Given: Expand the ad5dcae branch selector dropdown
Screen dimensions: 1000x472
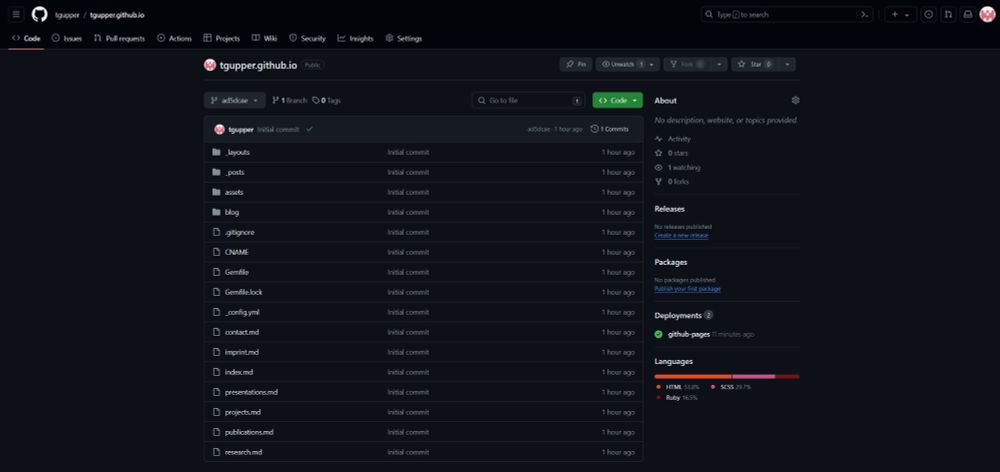Looking at the screenshot, I should [x=235, y=101].
